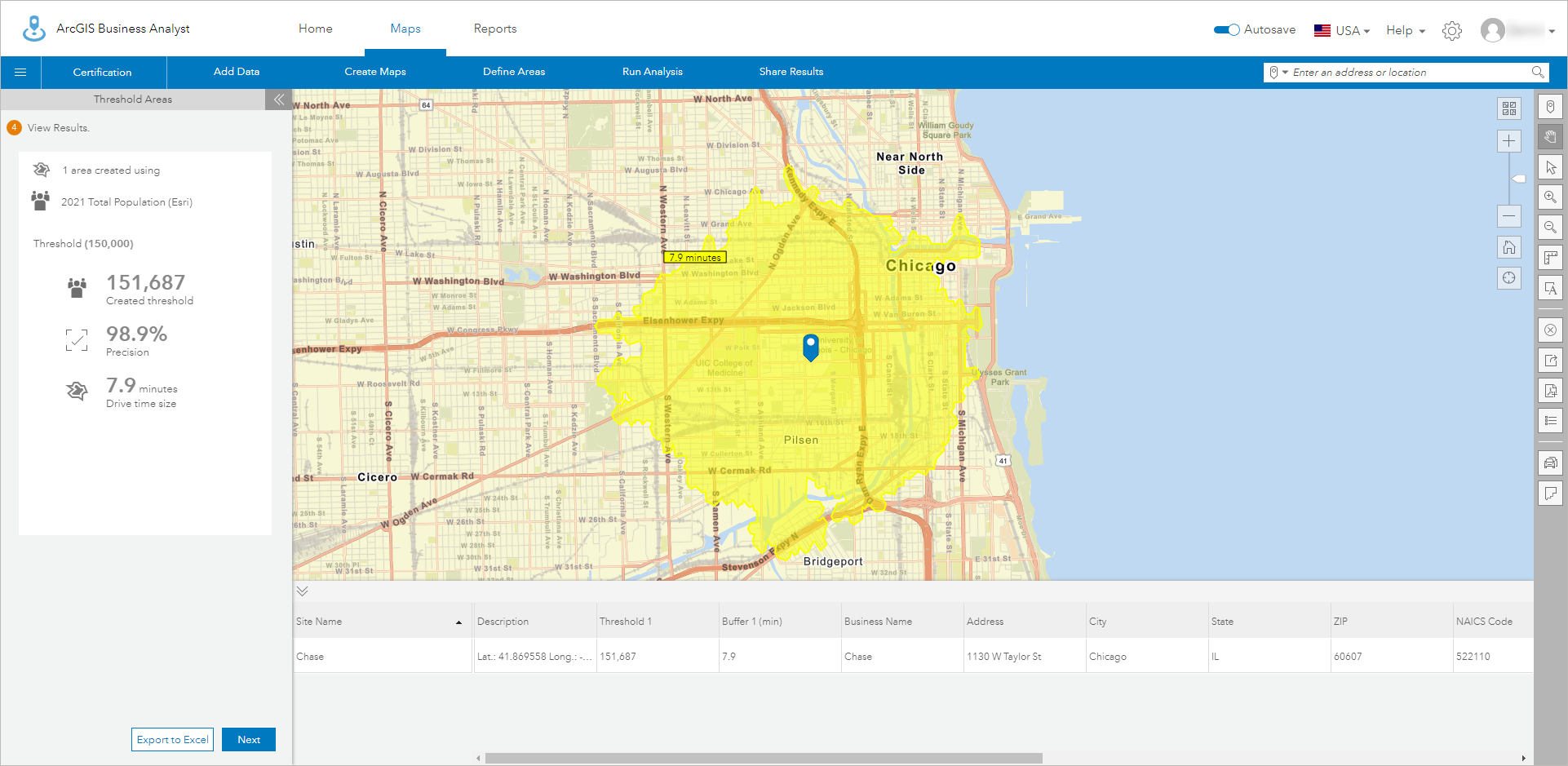Open the USA country dropdown

(1342, 31)
